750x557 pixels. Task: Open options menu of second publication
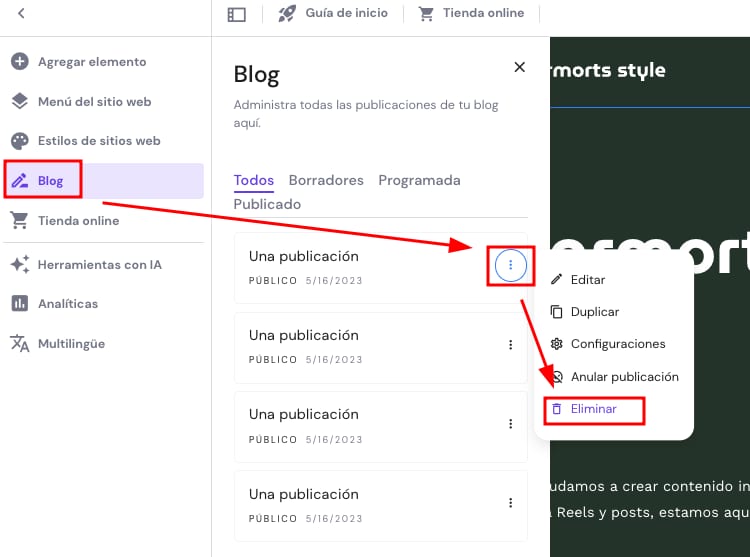click(x=510, y=345)
